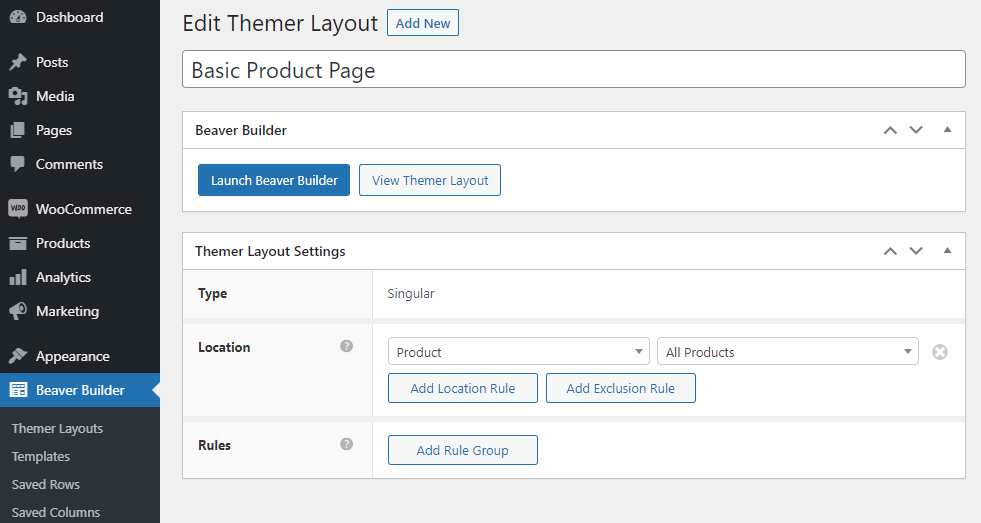Select Beaver Builder menu item
The height and width of the screenshot is (523, 981).
click(x=80, y=390)
